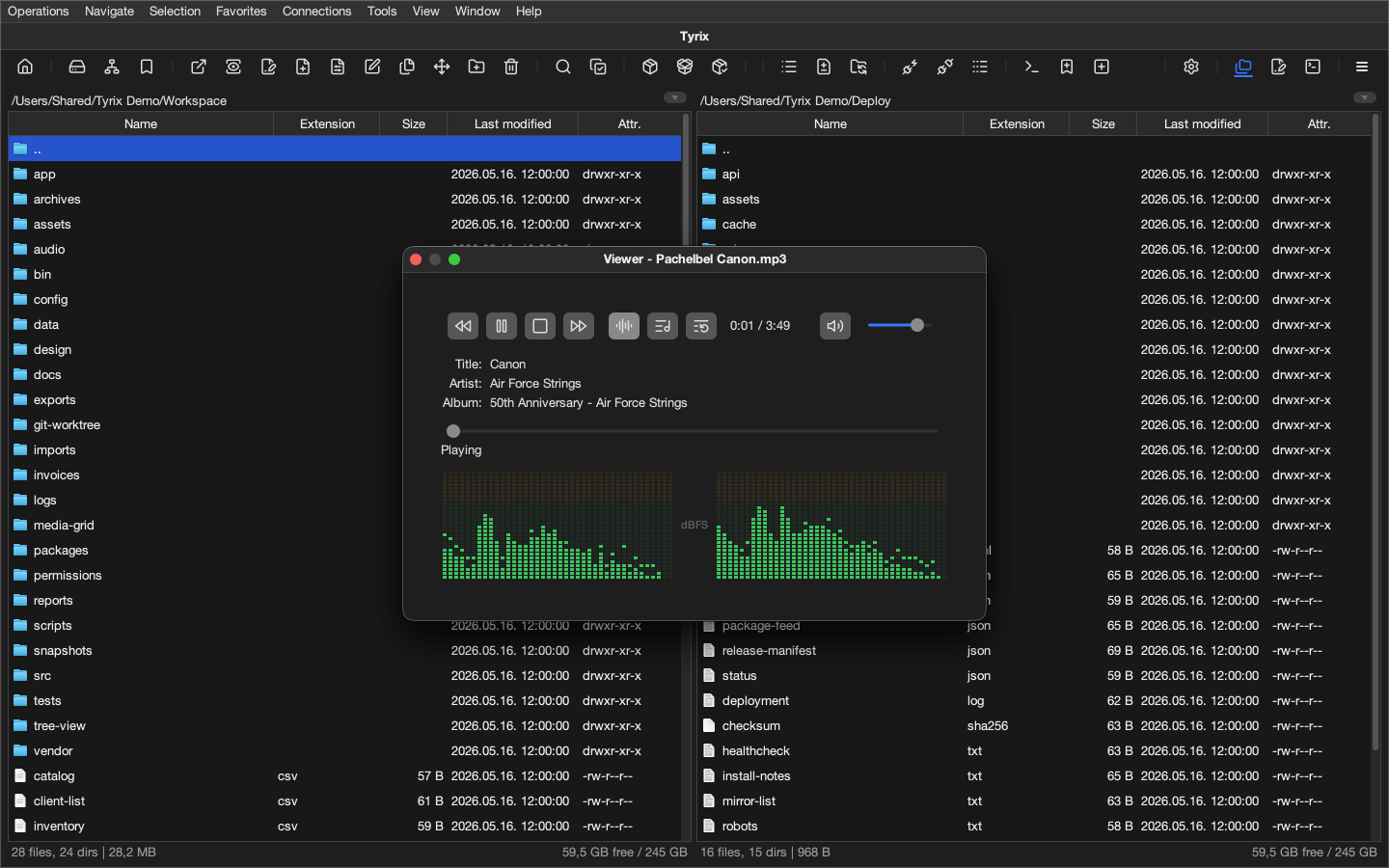Toggle the editor panel document-pencil icon
Image resolution: width=1389 pixels, height=868 pixels.
click(x=1278, y=67)
